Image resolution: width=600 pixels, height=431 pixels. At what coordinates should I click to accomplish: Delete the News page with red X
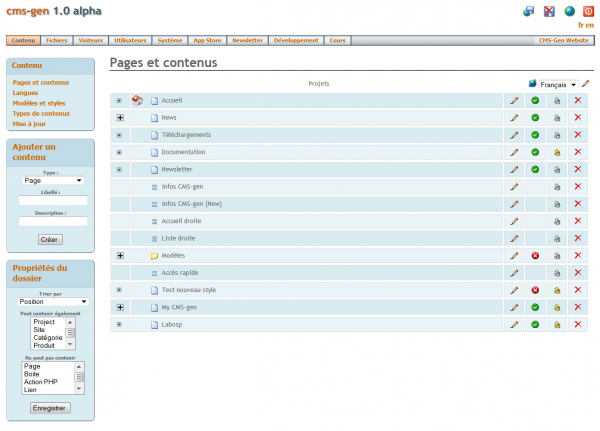pyautogui.click(x=578, y=118)
